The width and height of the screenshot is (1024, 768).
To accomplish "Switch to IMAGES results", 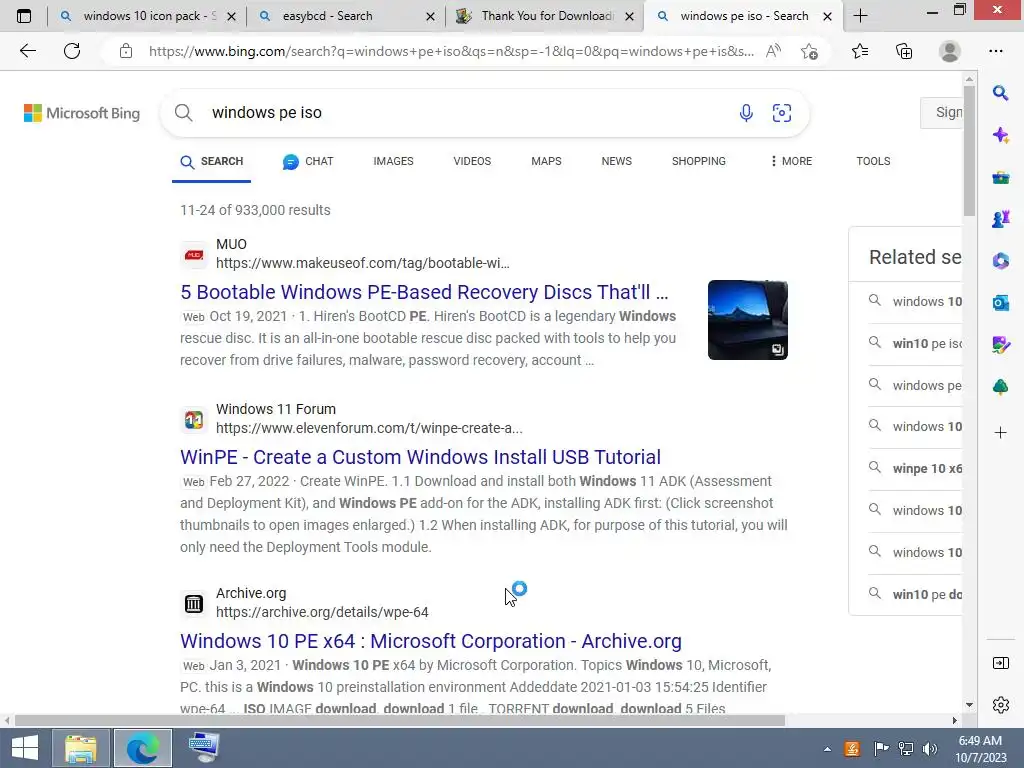I will [393, 161].
